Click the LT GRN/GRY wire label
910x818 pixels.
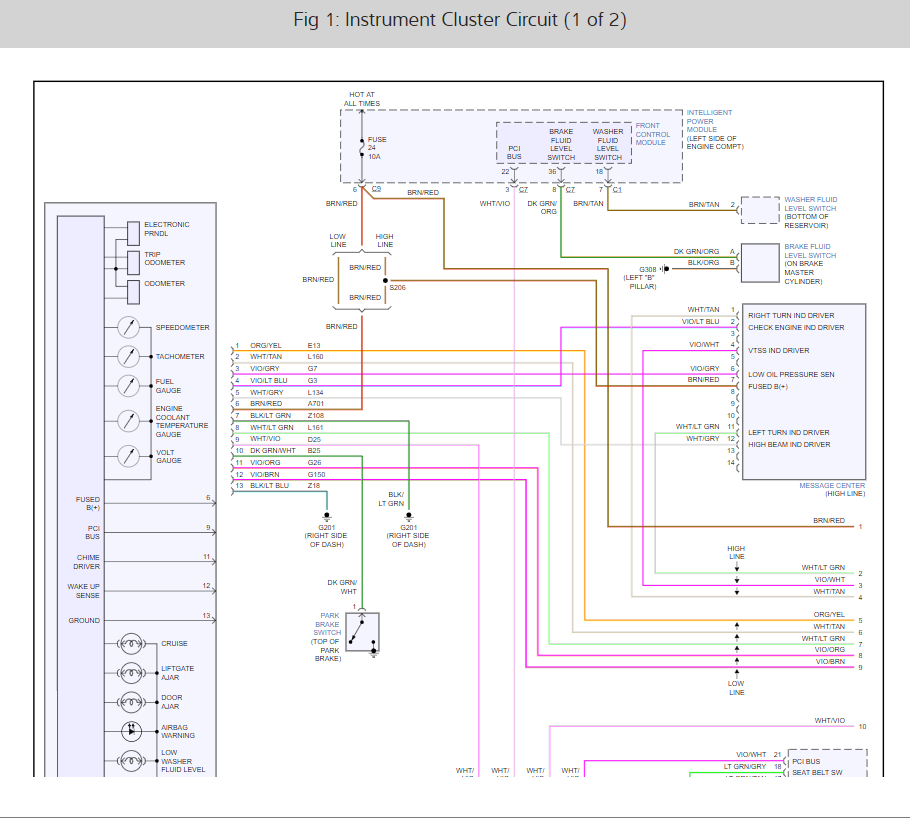pos(745,766)
